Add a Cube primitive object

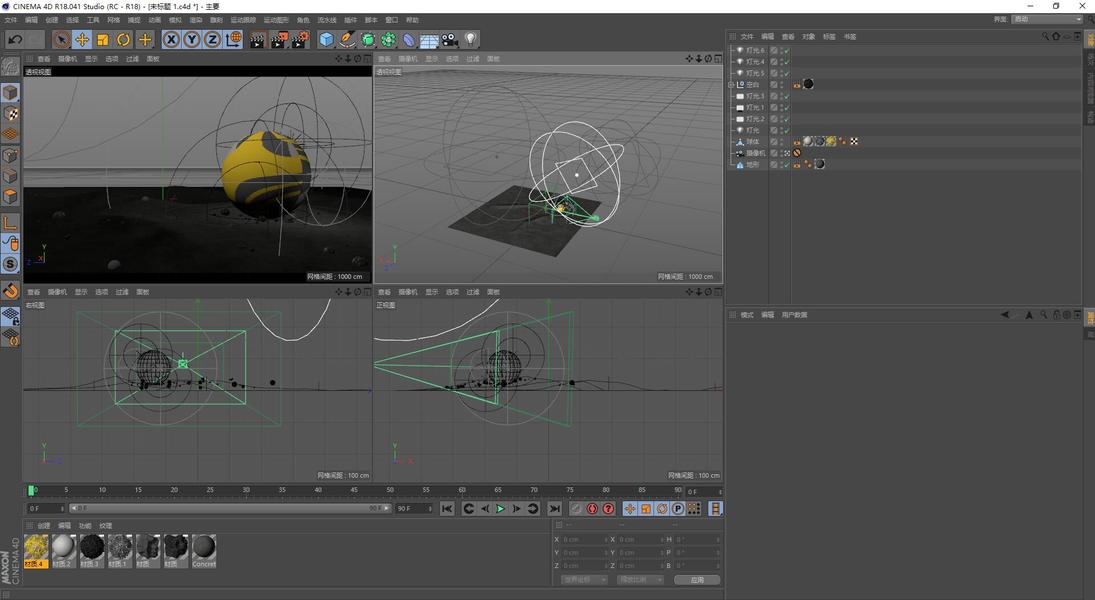click(326, 39)
